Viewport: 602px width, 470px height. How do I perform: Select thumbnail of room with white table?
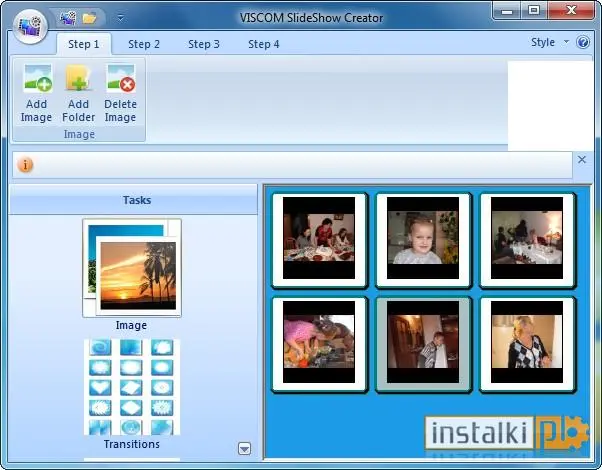[x=527, y=241]
